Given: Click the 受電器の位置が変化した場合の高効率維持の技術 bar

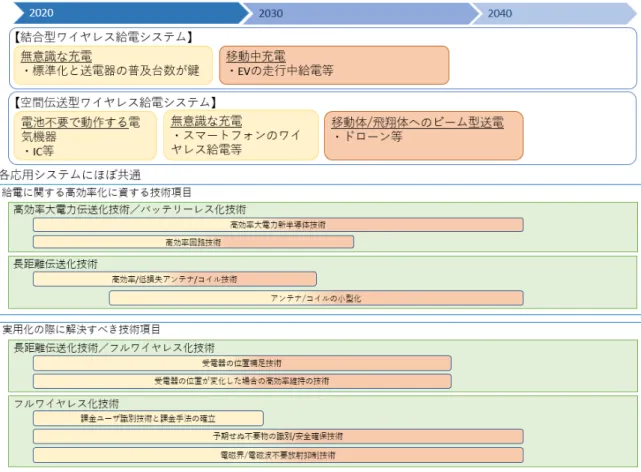Looking at the screenshot, I should point(242,381).
